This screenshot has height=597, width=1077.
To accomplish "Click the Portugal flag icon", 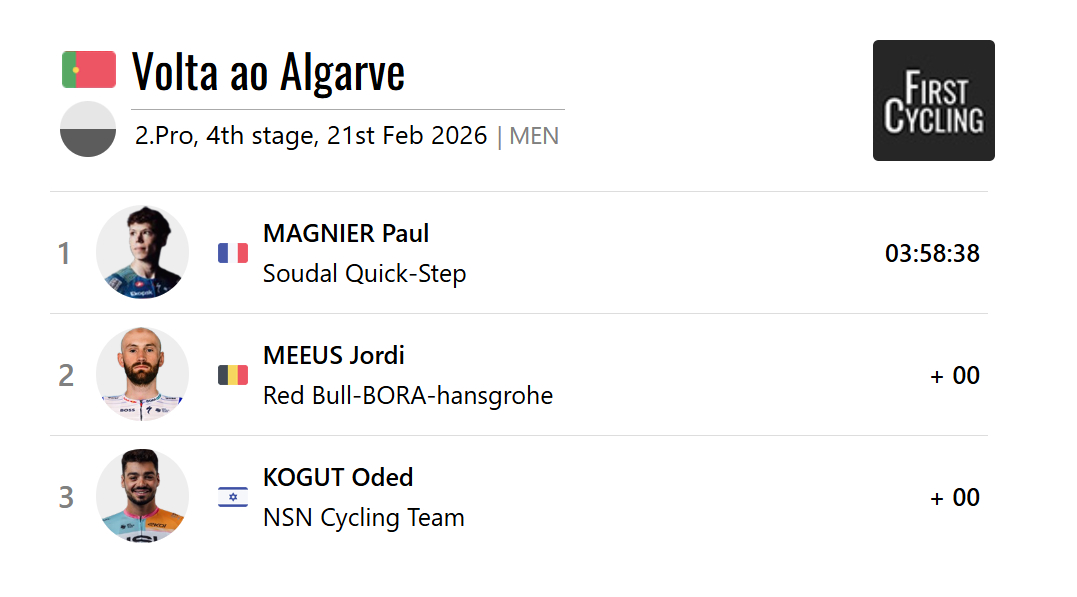I will click(x=89, y=70).
